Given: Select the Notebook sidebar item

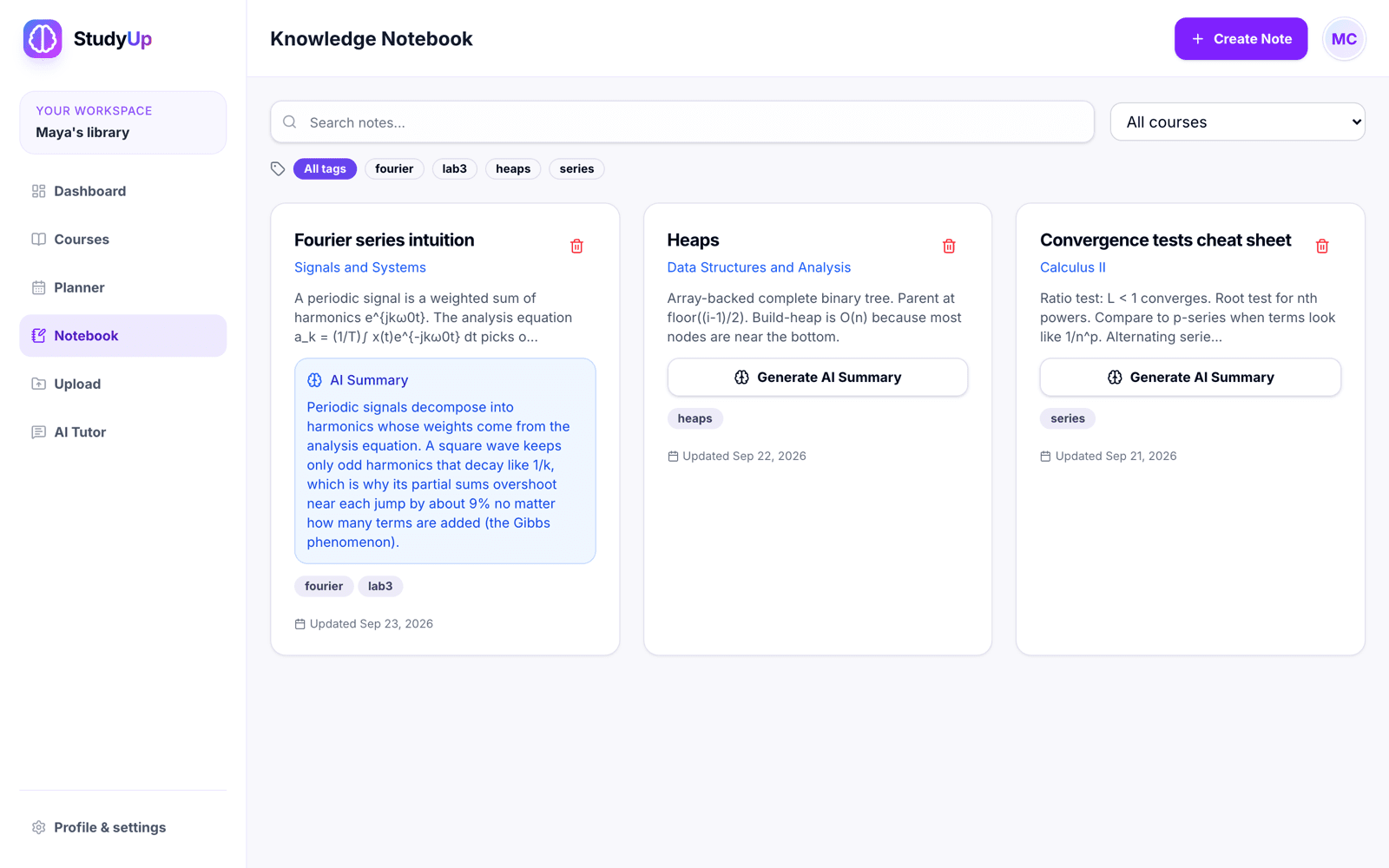Looking at the screenshot, I should tap(123, 336).
